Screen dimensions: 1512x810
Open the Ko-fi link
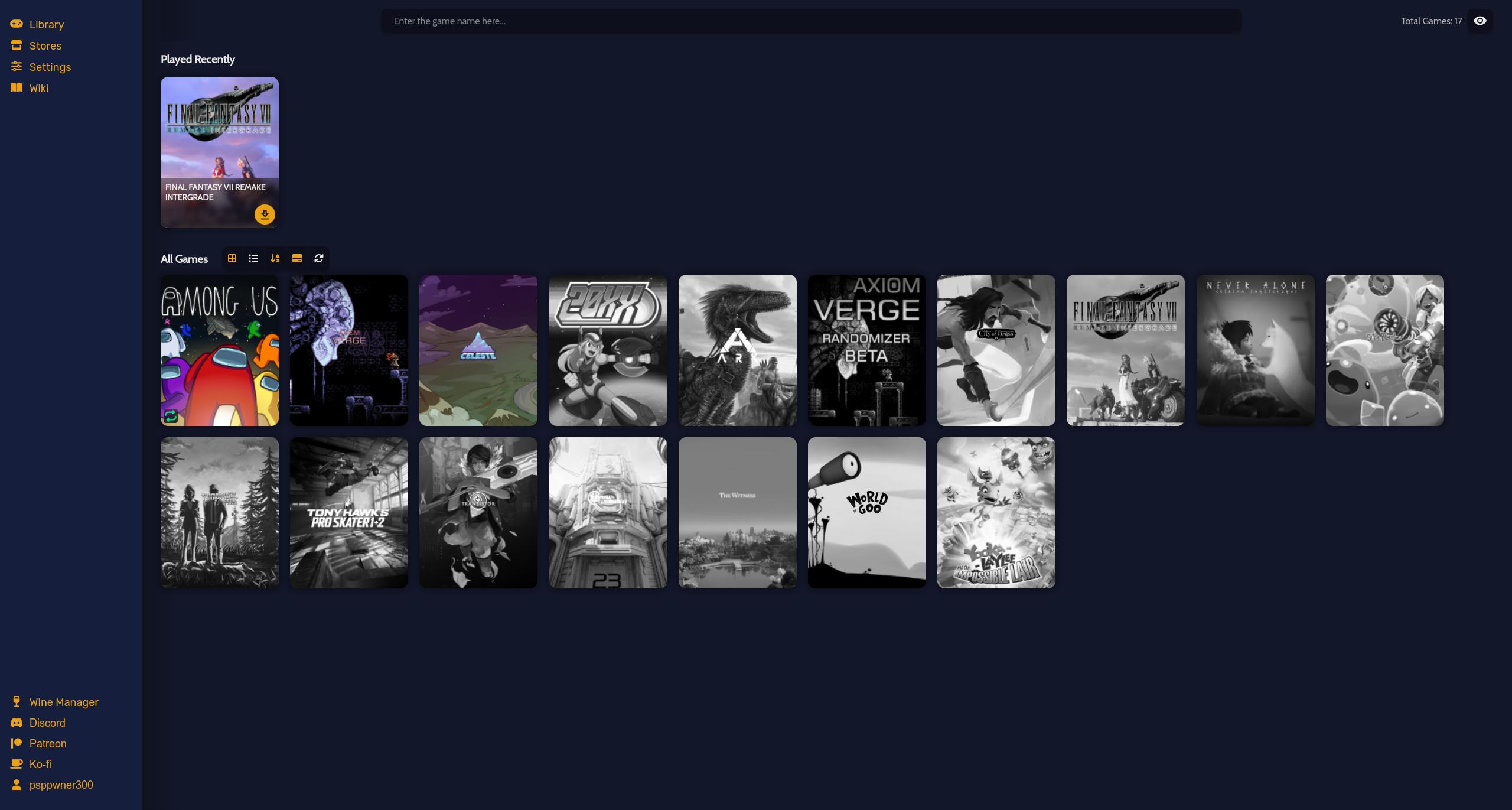tap(31, 764)
